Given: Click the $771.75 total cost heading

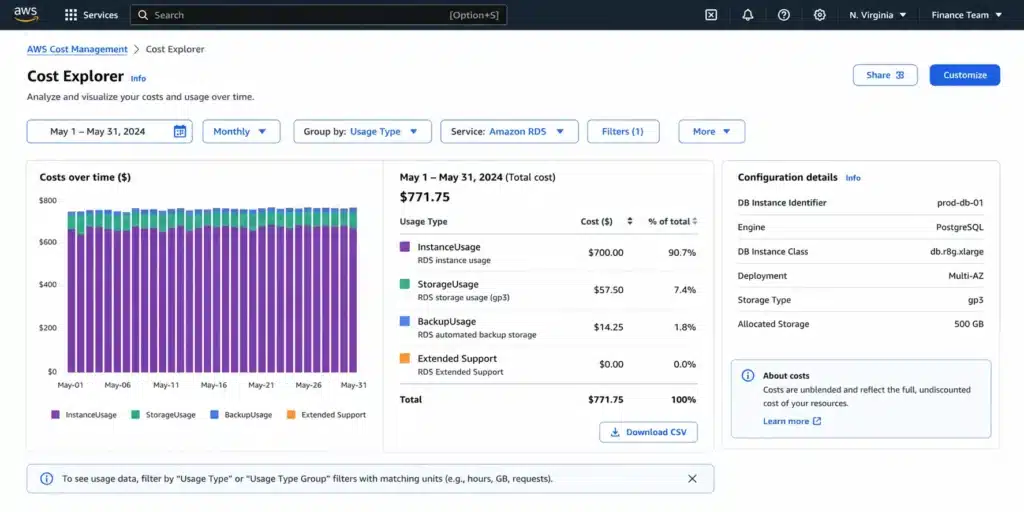Looking at the screenshot, I should click(424, 197).
